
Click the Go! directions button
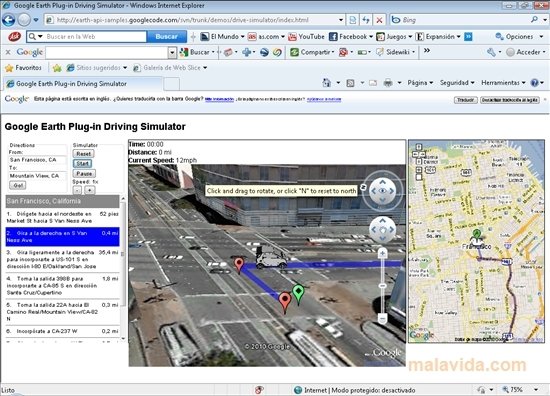tap(18, 185)
